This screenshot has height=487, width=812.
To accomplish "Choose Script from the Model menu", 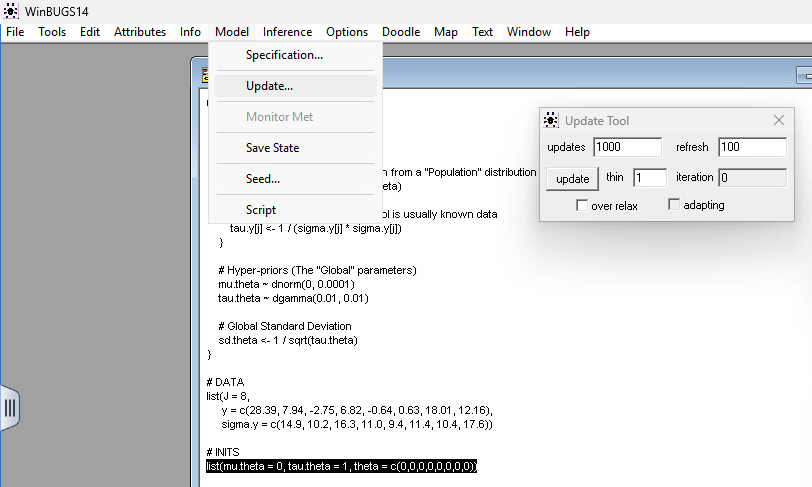I will (260, 210).
